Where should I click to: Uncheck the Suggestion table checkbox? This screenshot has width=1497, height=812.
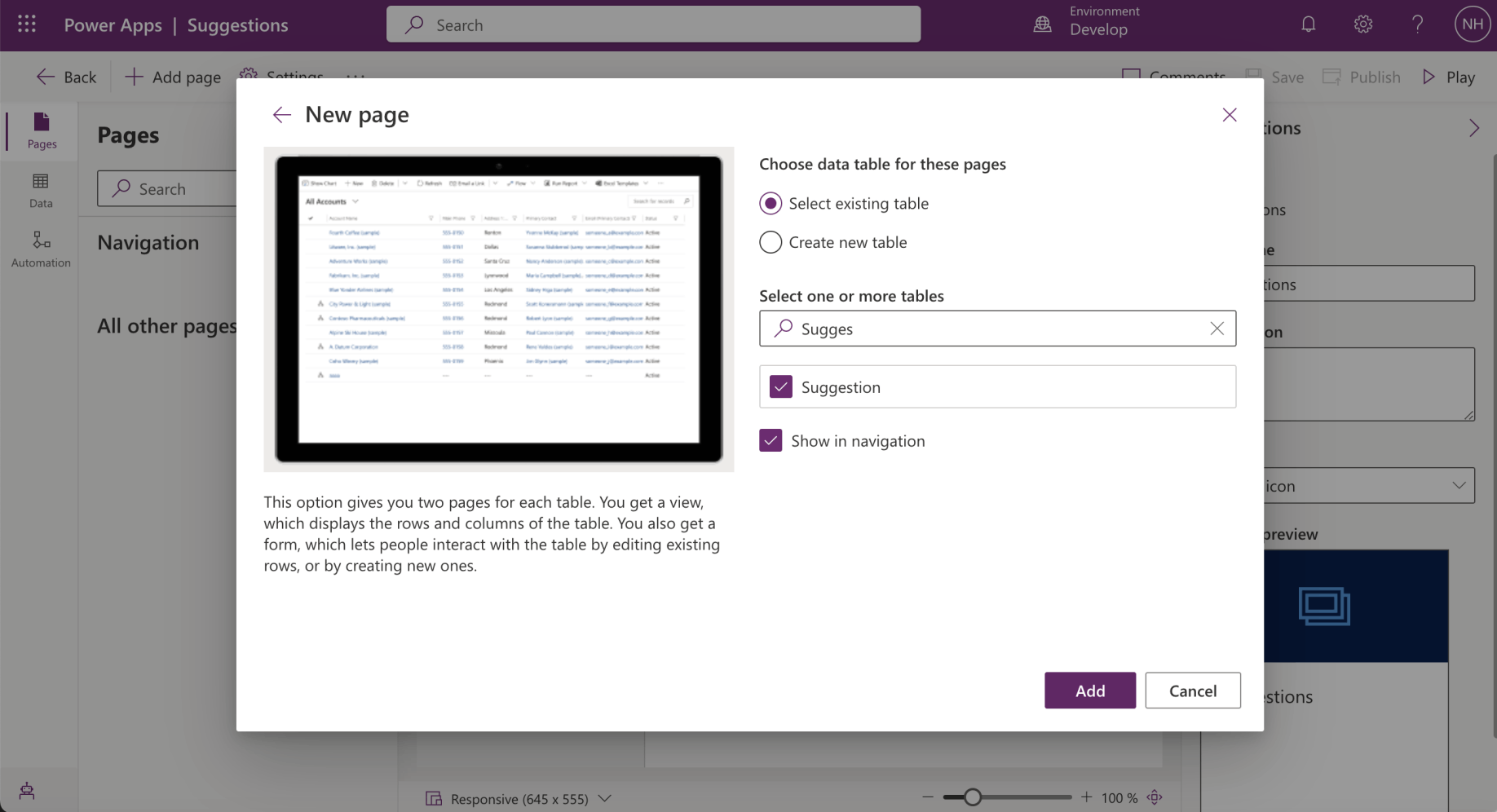tap(781, 386)
